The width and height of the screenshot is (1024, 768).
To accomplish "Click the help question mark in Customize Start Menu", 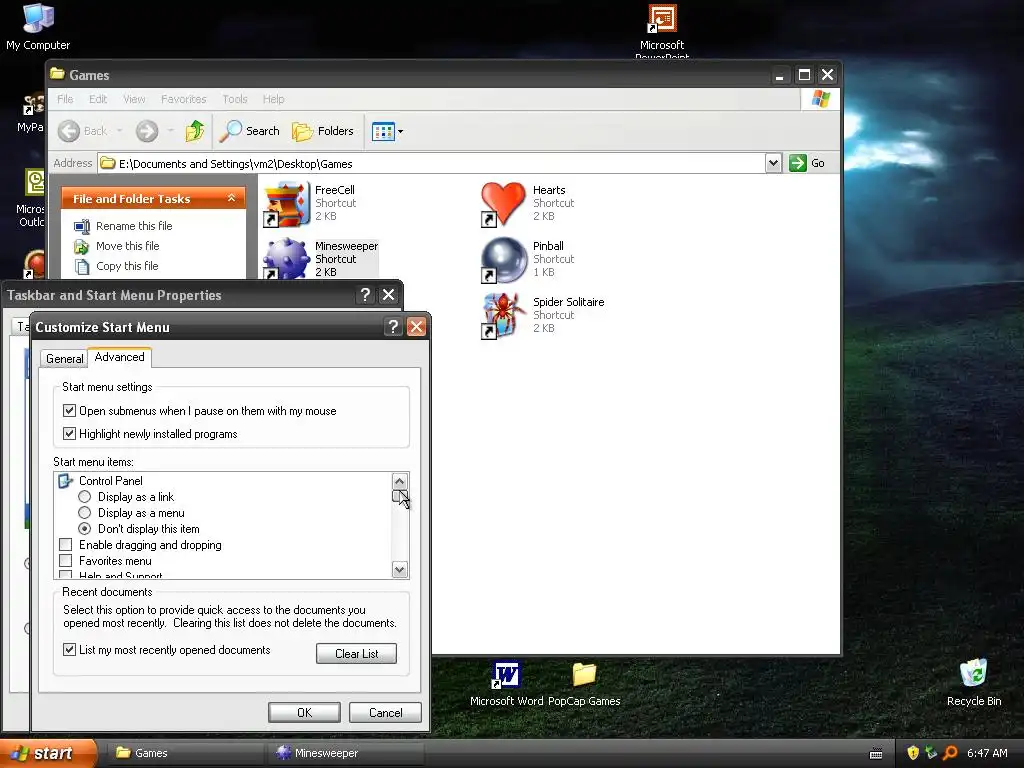I will [x=393, y=327].
